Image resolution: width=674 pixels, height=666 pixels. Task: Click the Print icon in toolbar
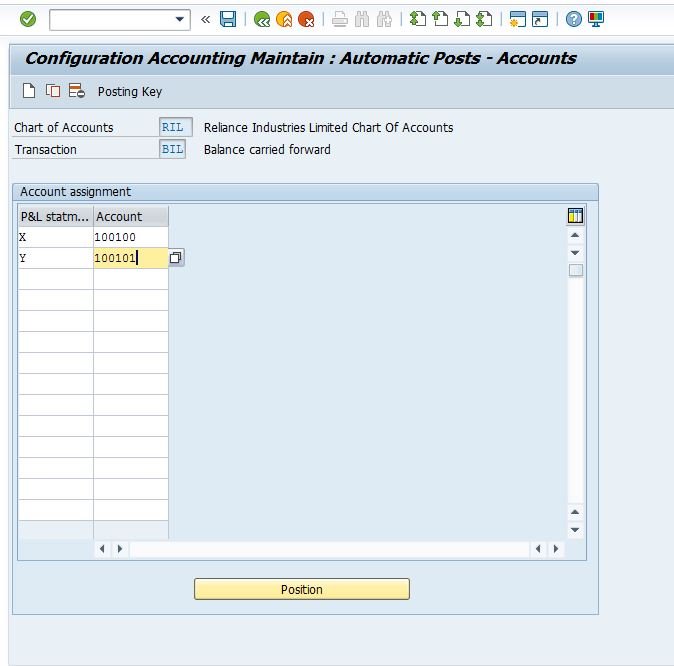point(340,19)
